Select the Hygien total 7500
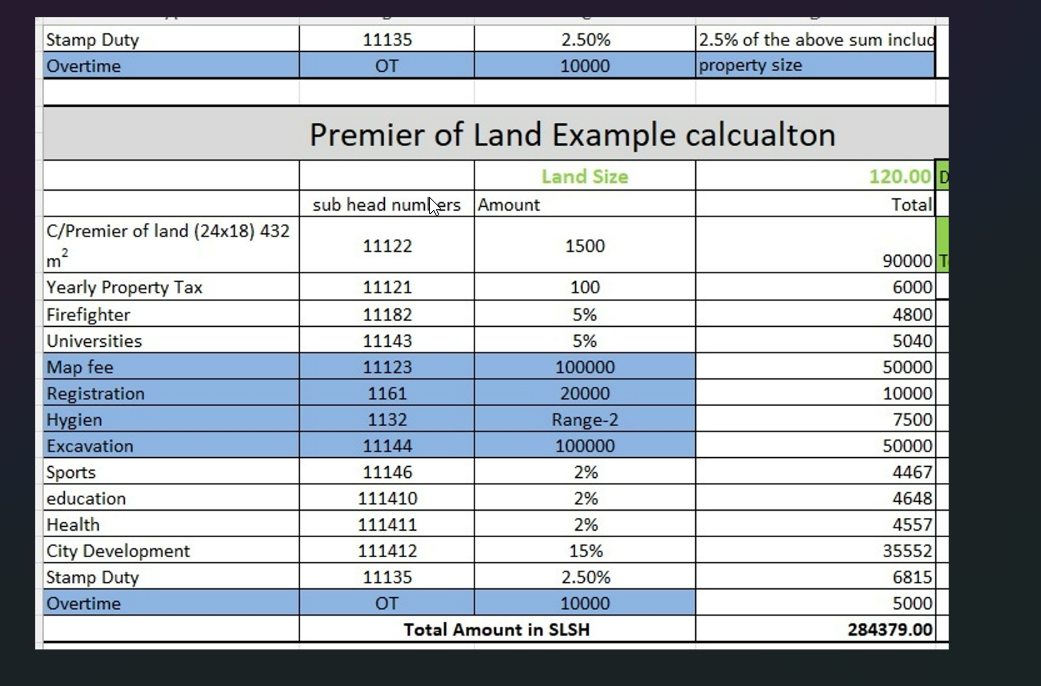 pyautogui.click(x=815, y=419)
